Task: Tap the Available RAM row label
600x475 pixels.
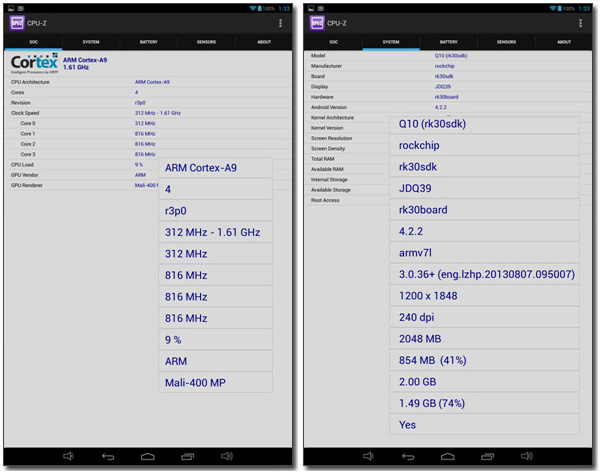Action: click(327, 170)
